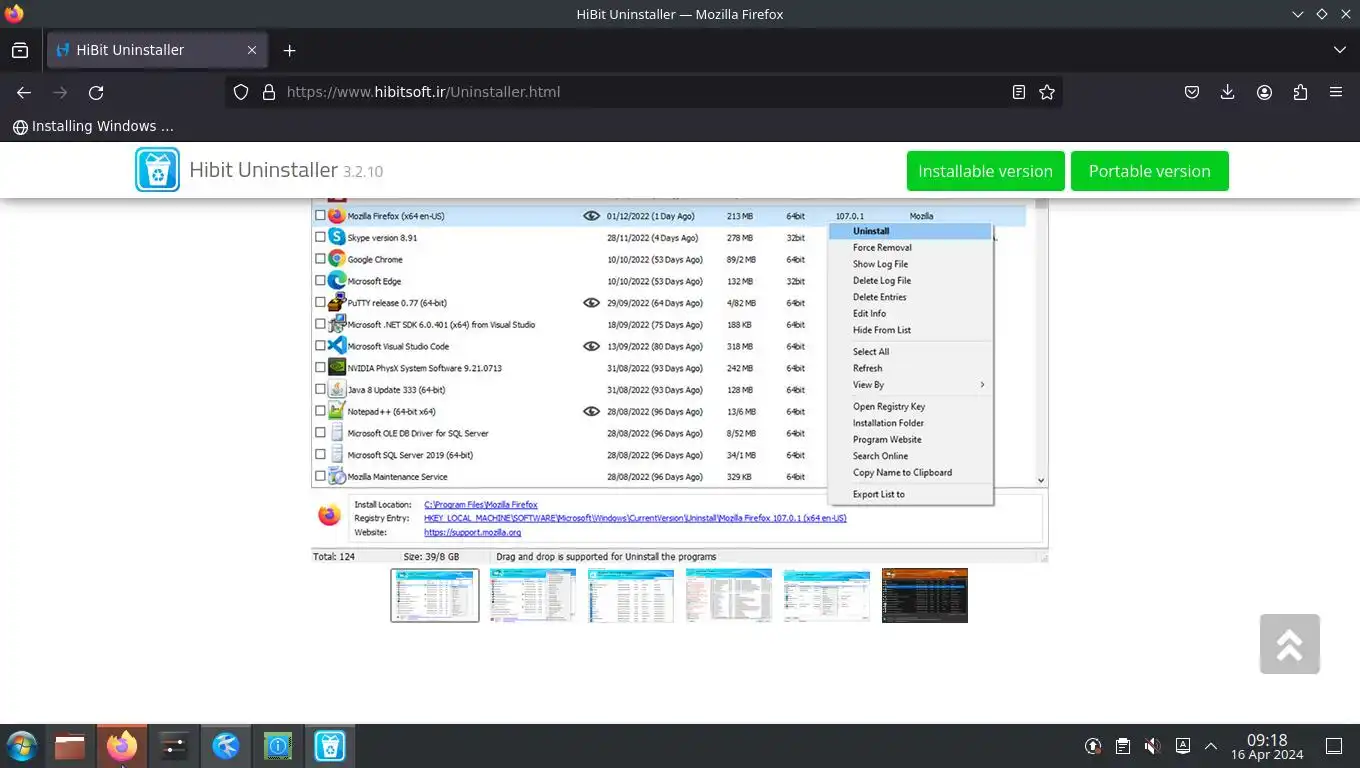Open the Windows-style start menu button

pos(22,746)
